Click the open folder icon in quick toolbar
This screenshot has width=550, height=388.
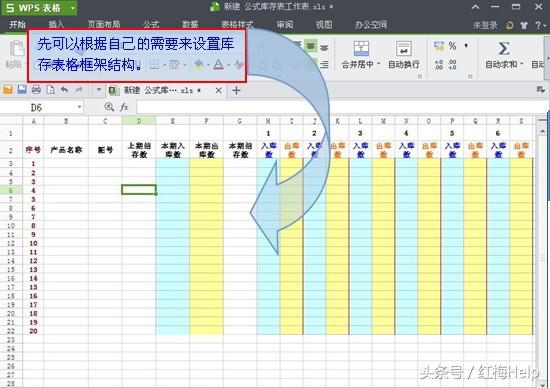point(8,90)
